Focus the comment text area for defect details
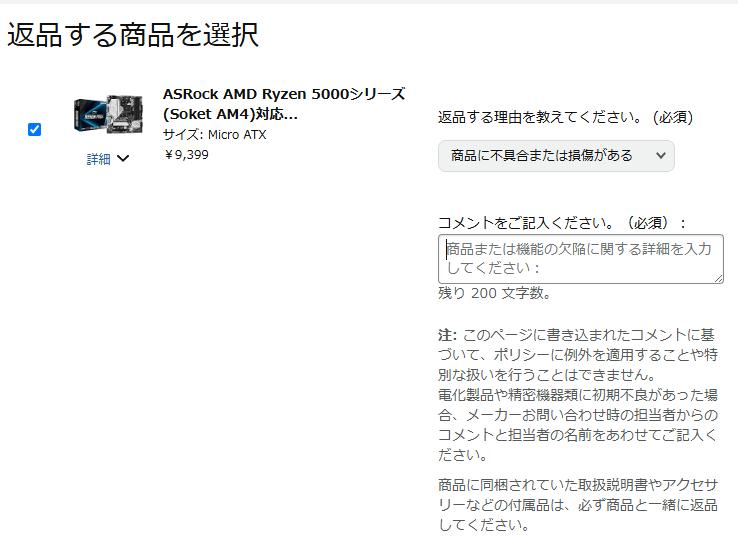The image size is (738, 555). [x=580, y=259]
